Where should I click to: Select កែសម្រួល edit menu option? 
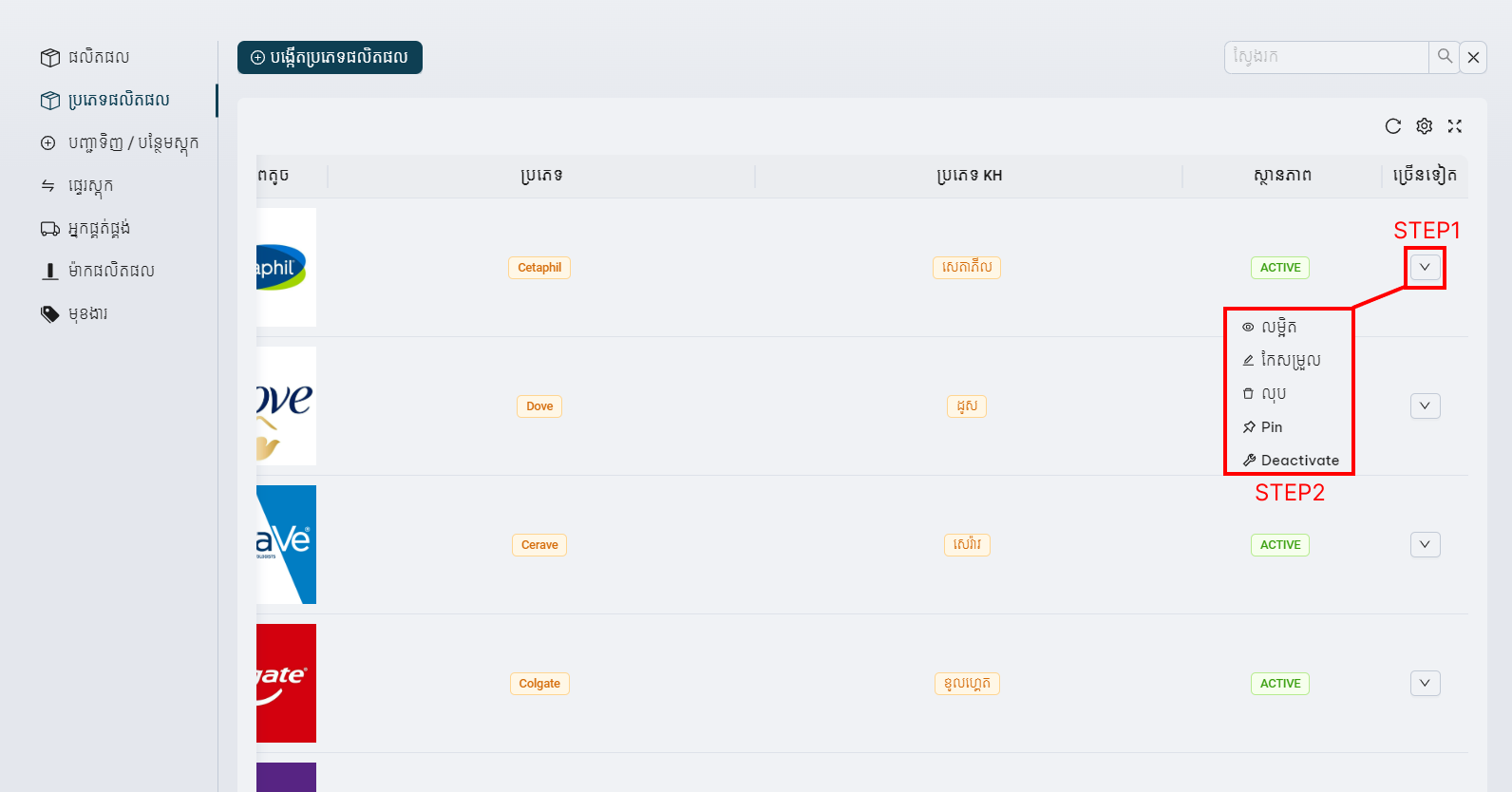tap(1290, 360)
